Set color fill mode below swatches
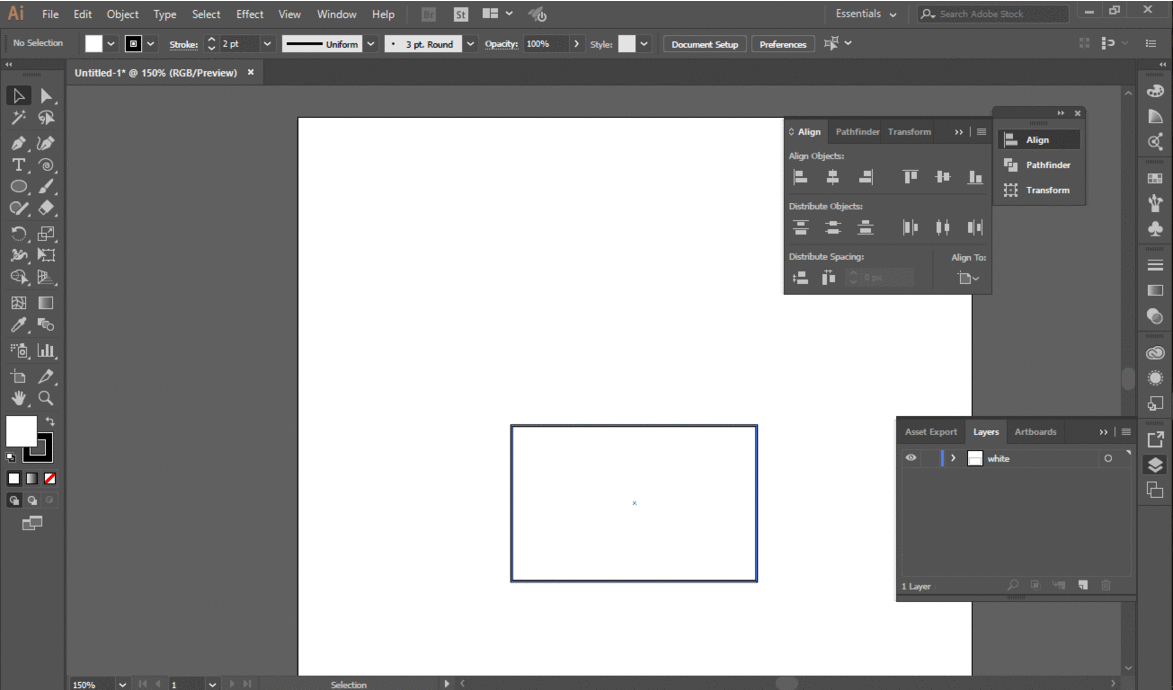This screenshot has height=690, width=1173. point(13,478)
